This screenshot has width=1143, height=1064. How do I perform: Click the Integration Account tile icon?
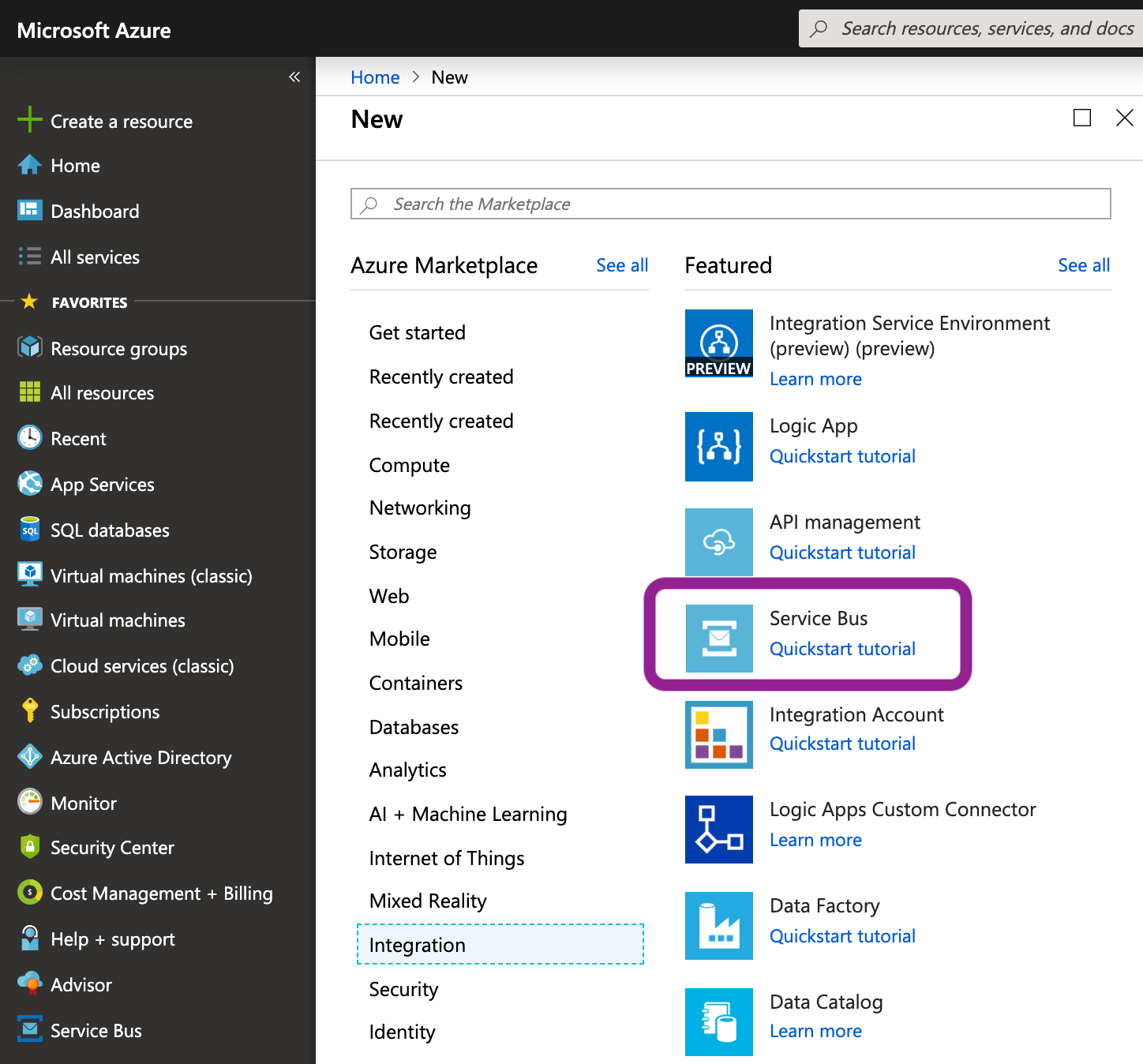tap(719, 735)
